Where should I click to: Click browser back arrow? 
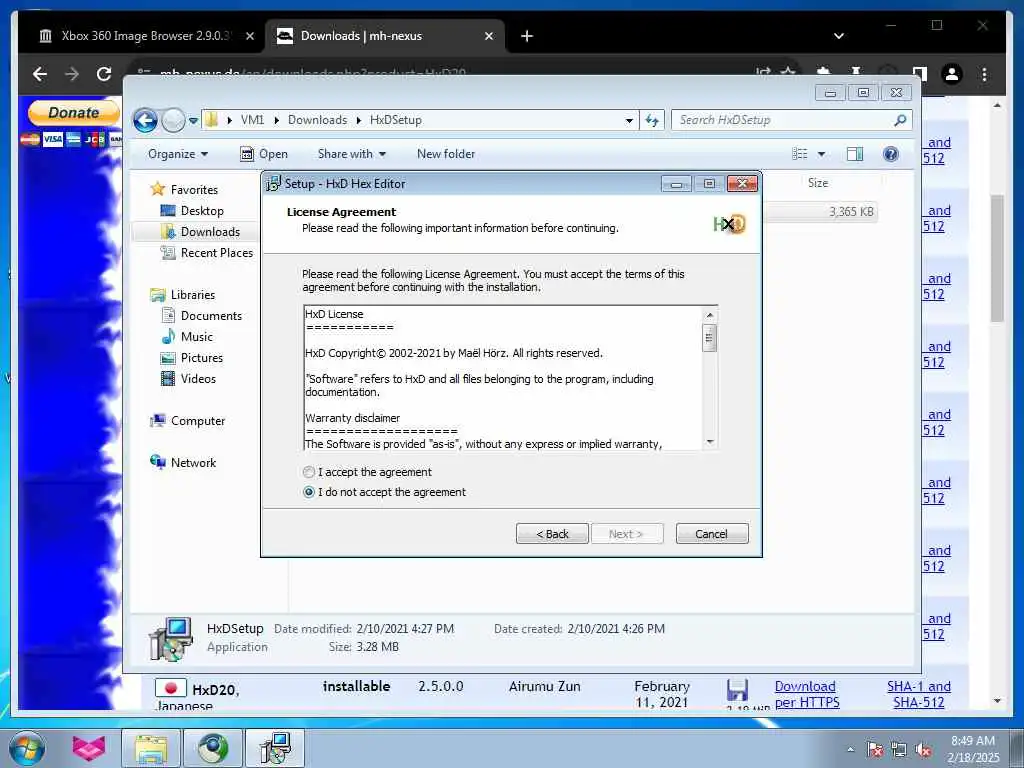point(40,74)
